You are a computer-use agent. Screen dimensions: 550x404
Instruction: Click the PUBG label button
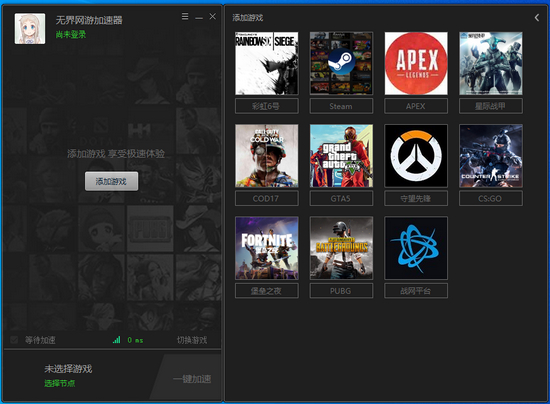[341, 291]
